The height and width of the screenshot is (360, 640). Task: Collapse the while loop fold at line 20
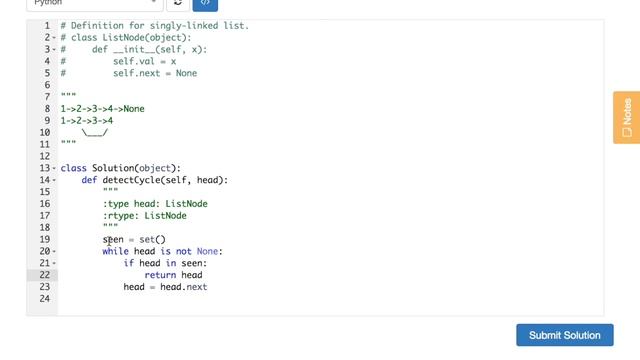(x=54, y=251)
